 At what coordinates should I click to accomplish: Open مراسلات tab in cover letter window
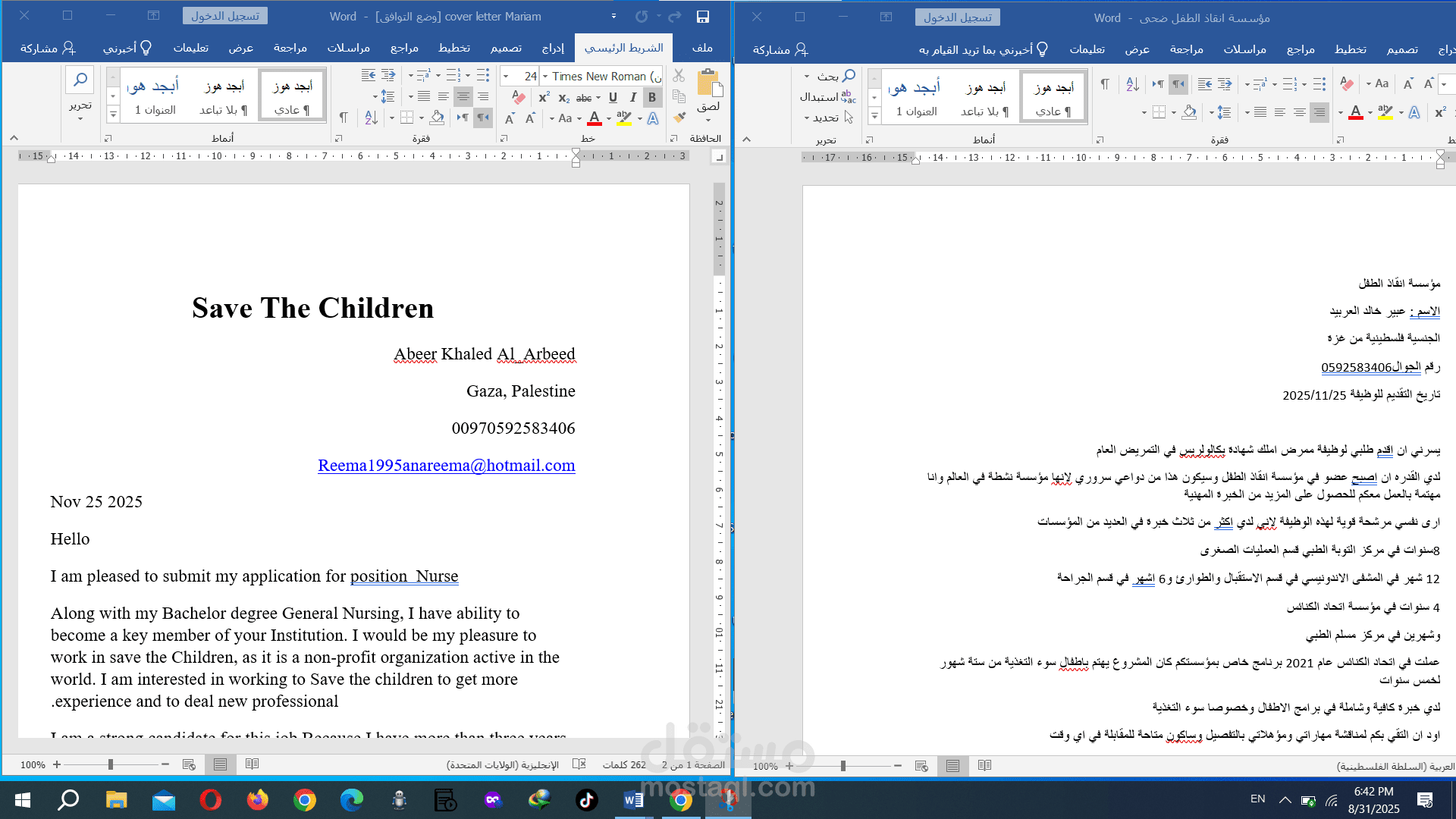[349, 48]
